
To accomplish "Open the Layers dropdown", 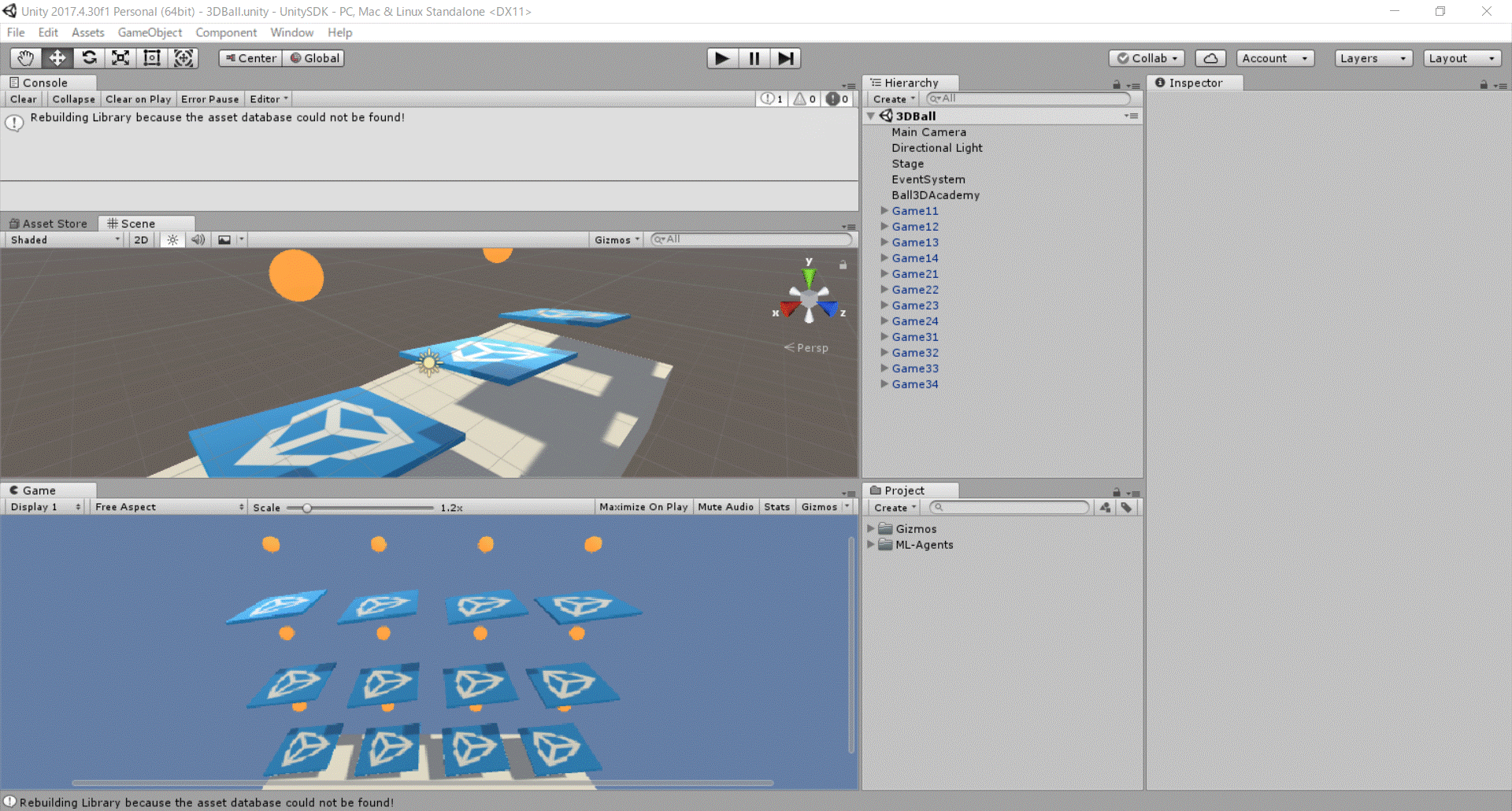I will 1373,58.
